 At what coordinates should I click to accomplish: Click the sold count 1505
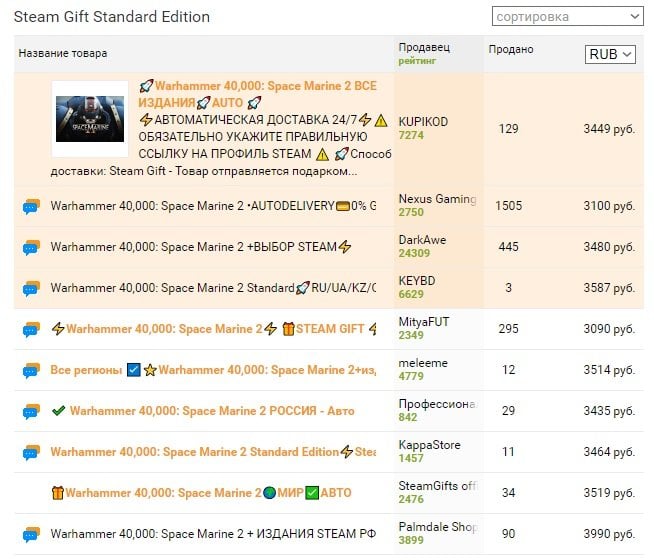coord(508,206)
